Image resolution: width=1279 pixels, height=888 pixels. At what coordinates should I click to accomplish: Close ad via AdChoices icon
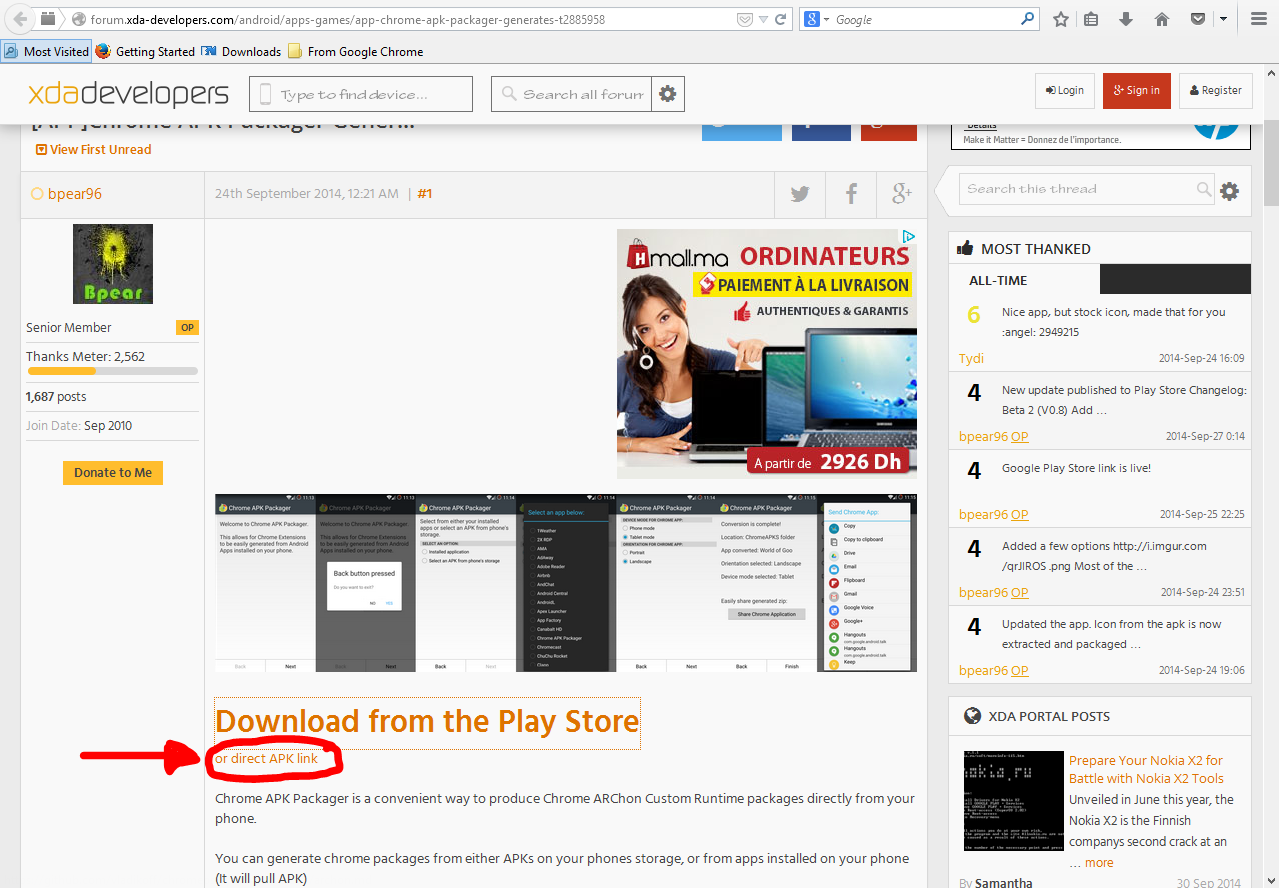tap(909, 237)
